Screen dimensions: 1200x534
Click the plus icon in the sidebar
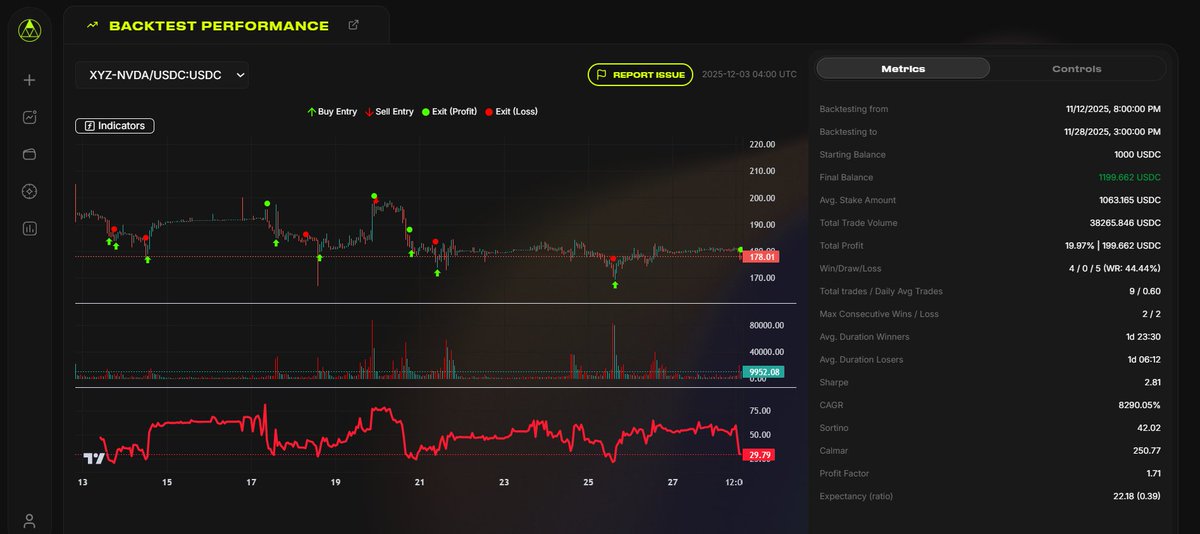[x=29, y=80]
